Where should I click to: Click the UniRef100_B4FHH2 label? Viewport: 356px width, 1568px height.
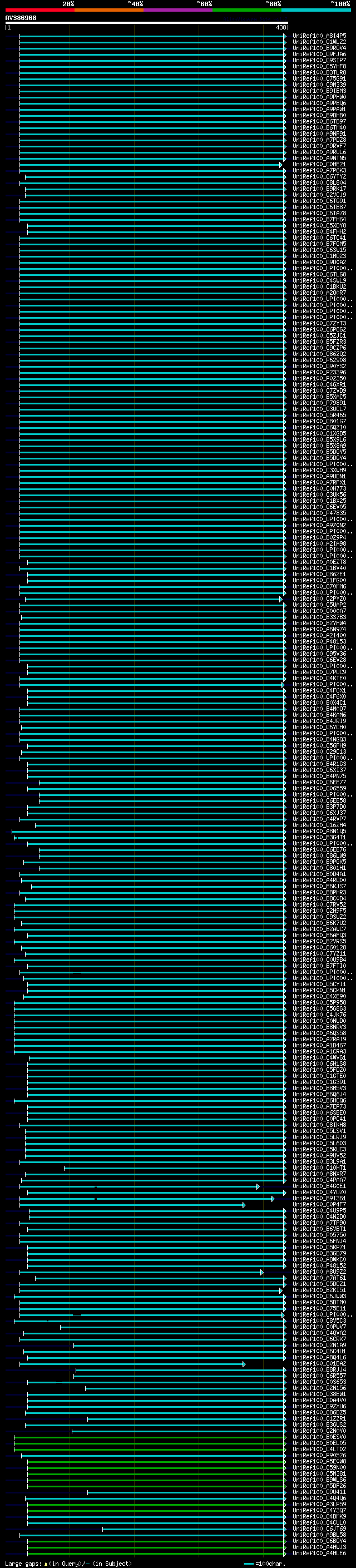[319, 231]
